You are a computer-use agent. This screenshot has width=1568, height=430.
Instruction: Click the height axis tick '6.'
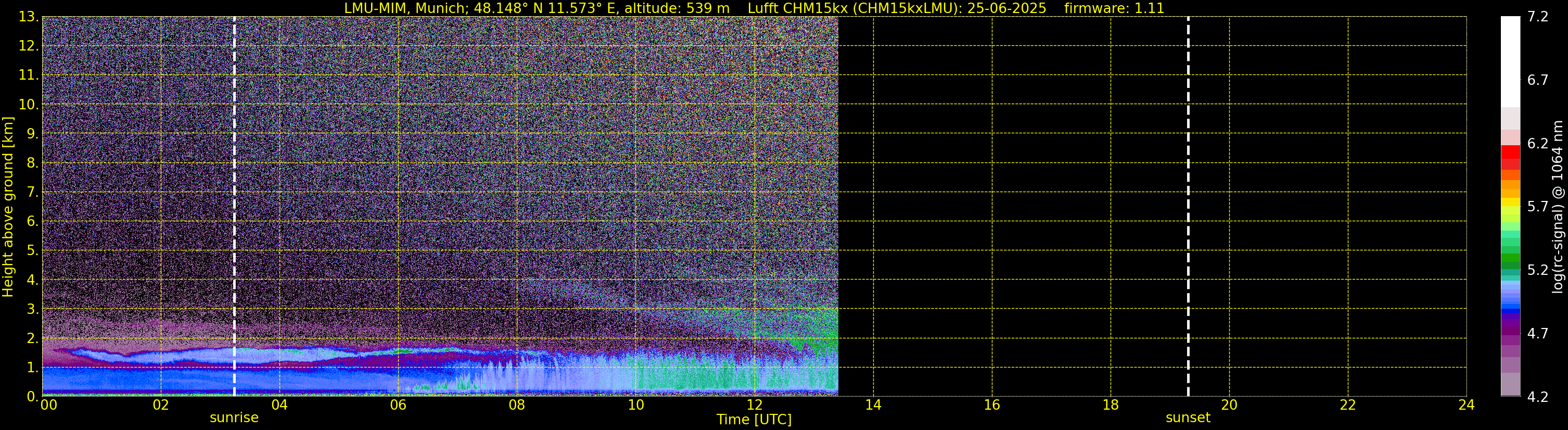pyautogui.click(x=32, y=221)
